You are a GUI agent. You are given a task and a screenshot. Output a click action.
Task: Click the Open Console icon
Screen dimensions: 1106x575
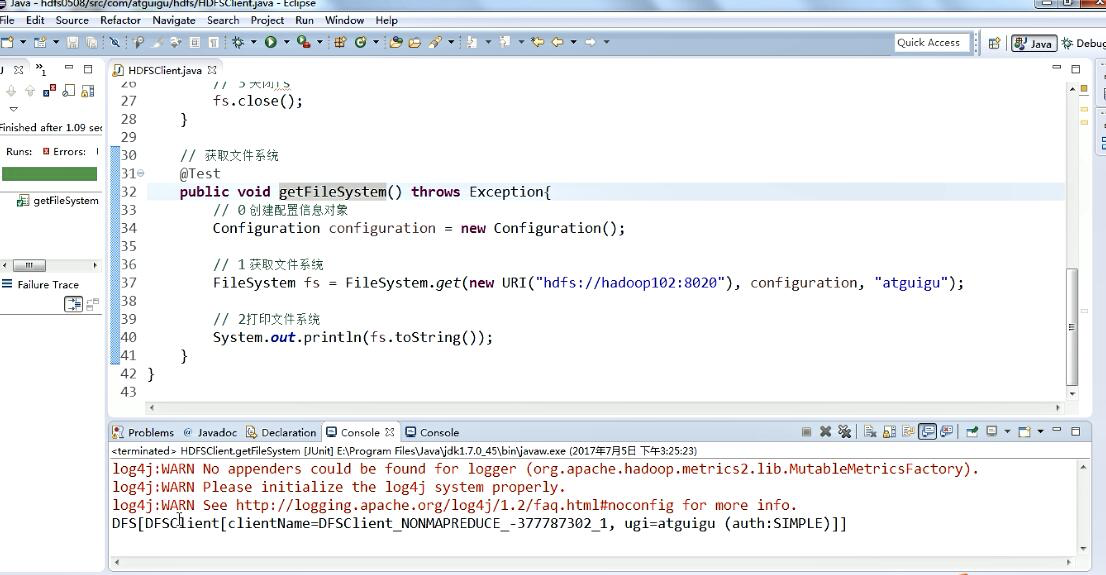[1025, 432]
